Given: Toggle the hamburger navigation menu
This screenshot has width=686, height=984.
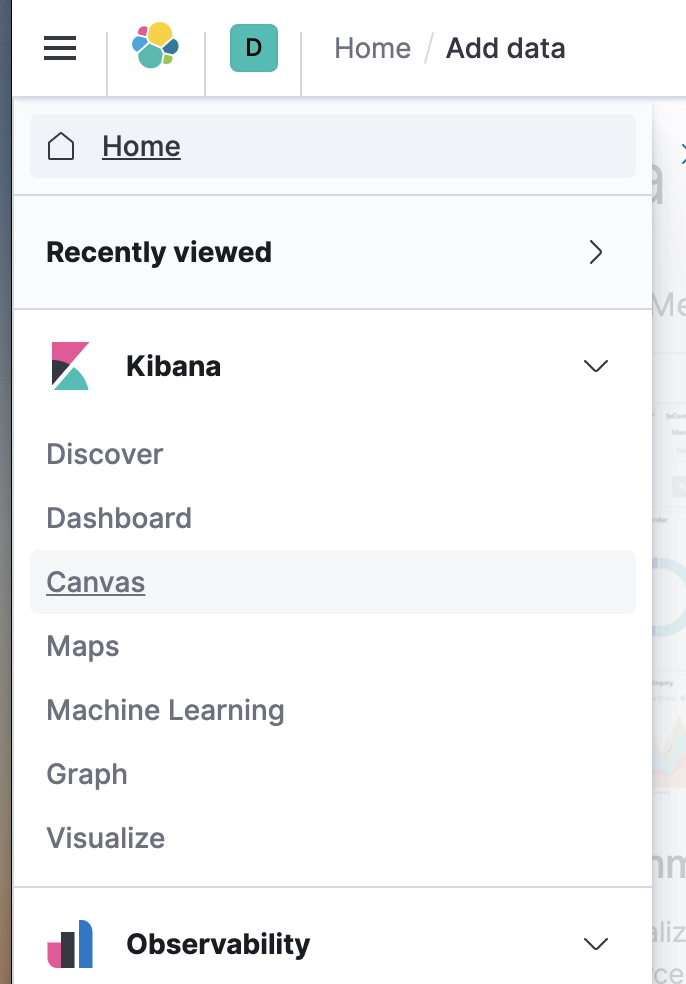Looking at the screenshot, I should 60,48.
